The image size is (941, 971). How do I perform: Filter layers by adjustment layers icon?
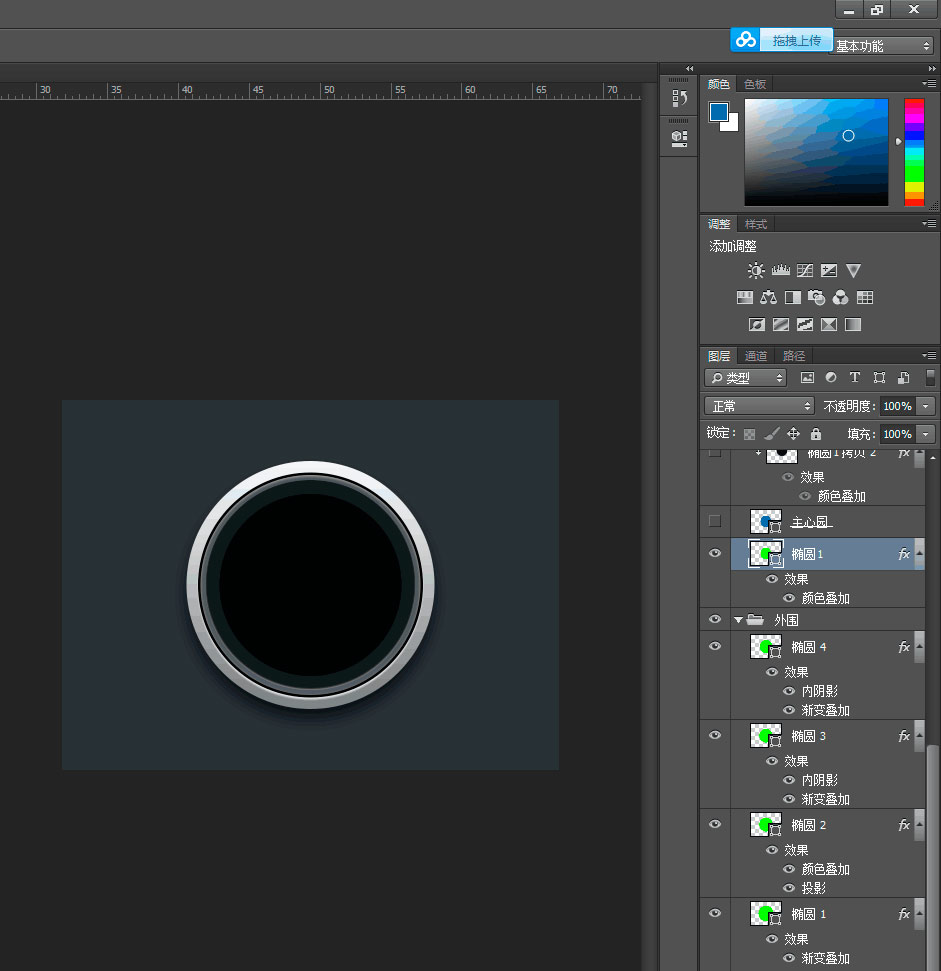click(831, 377)
